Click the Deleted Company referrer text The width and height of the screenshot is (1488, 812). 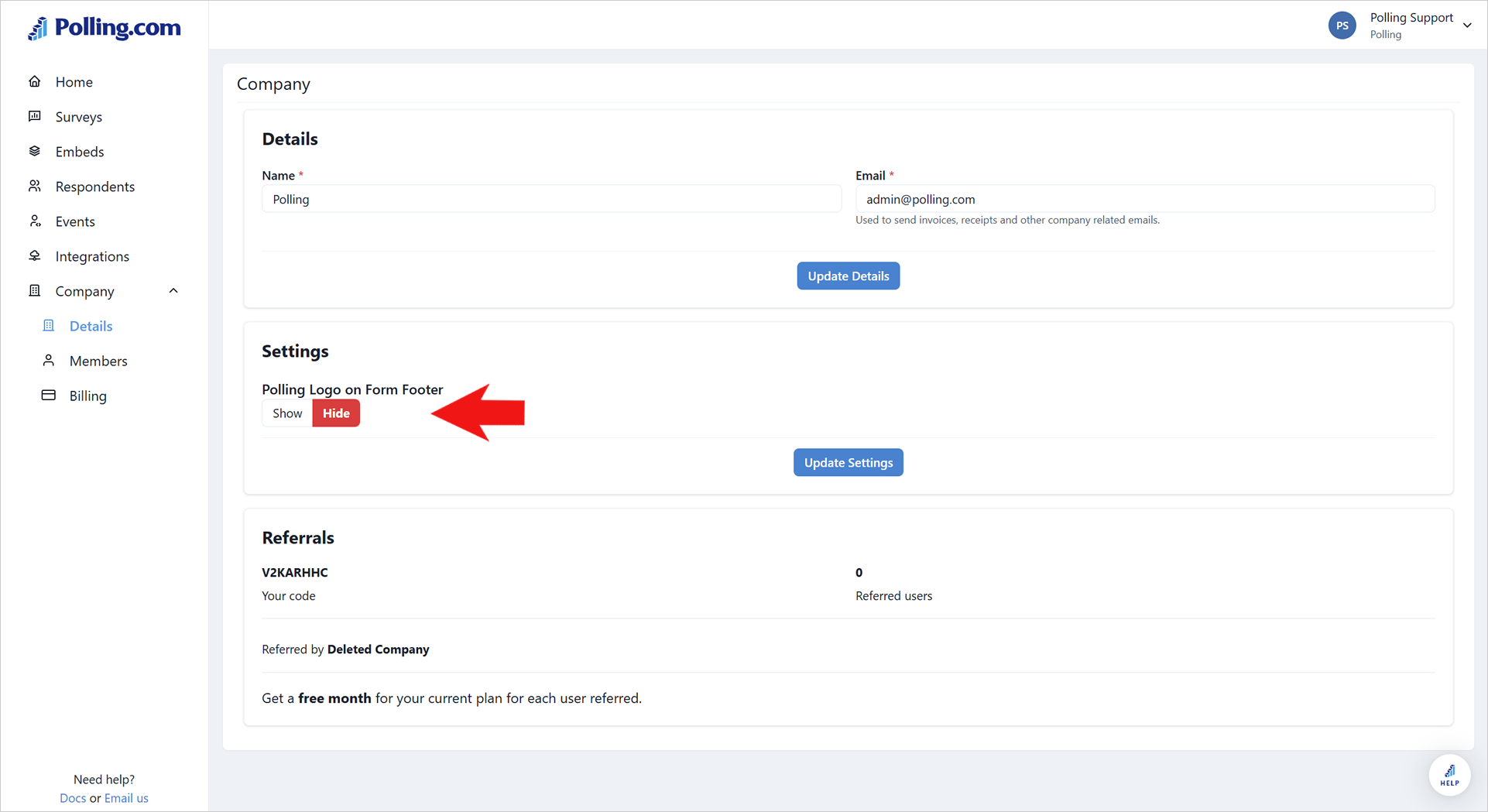pos(379,649)
